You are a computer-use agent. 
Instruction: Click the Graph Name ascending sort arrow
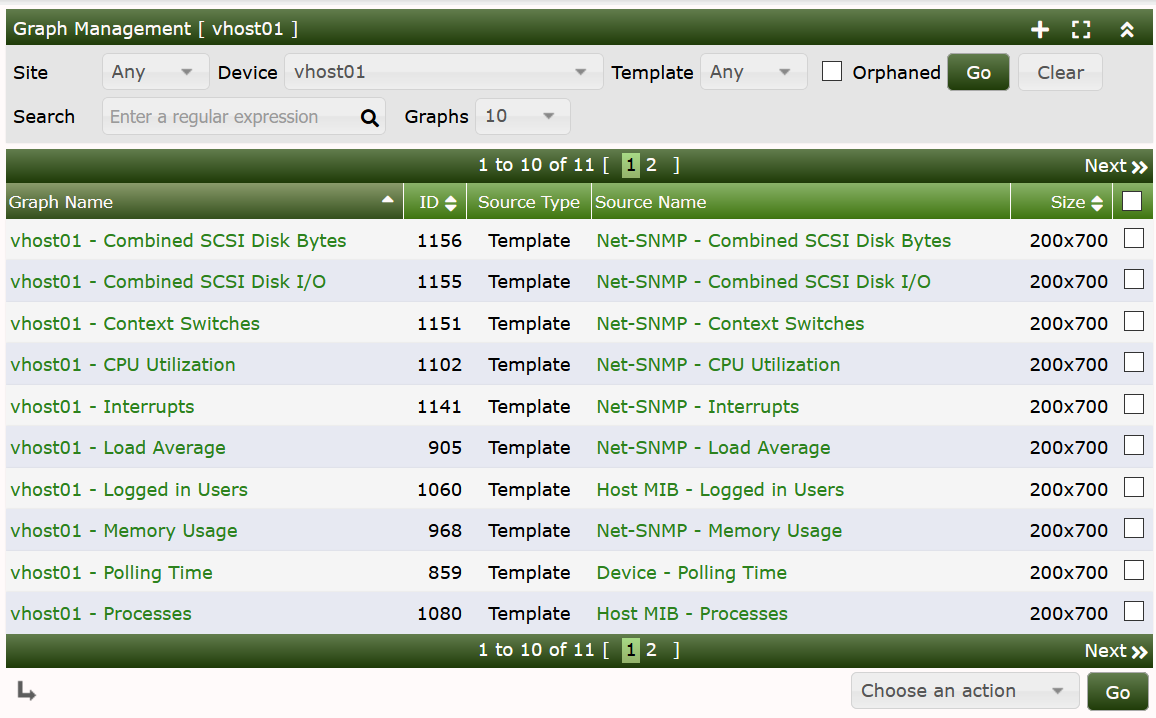[x=389, y=201]
